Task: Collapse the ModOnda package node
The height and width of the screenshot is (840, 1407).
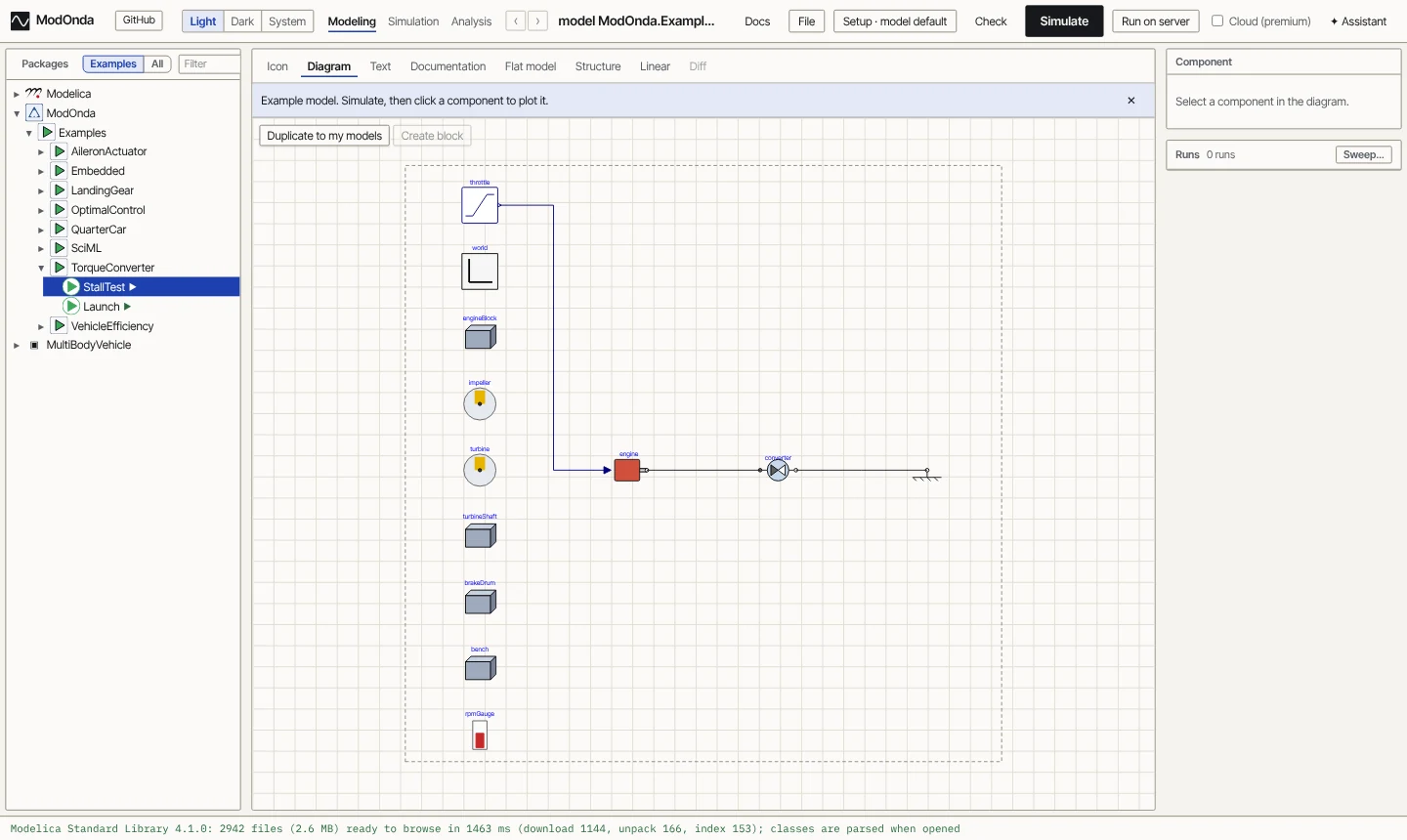Action: [17, 114]
